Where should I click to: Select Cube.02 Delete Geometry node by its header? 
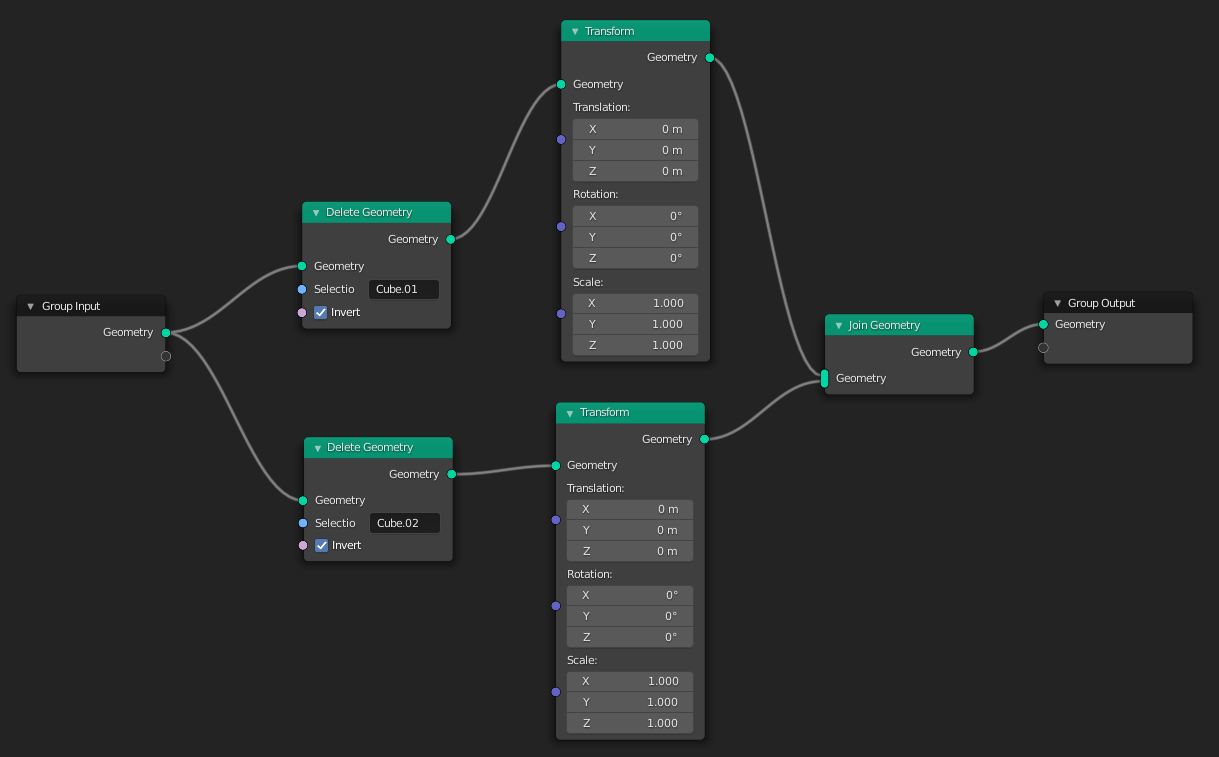(x=378, y=447)
